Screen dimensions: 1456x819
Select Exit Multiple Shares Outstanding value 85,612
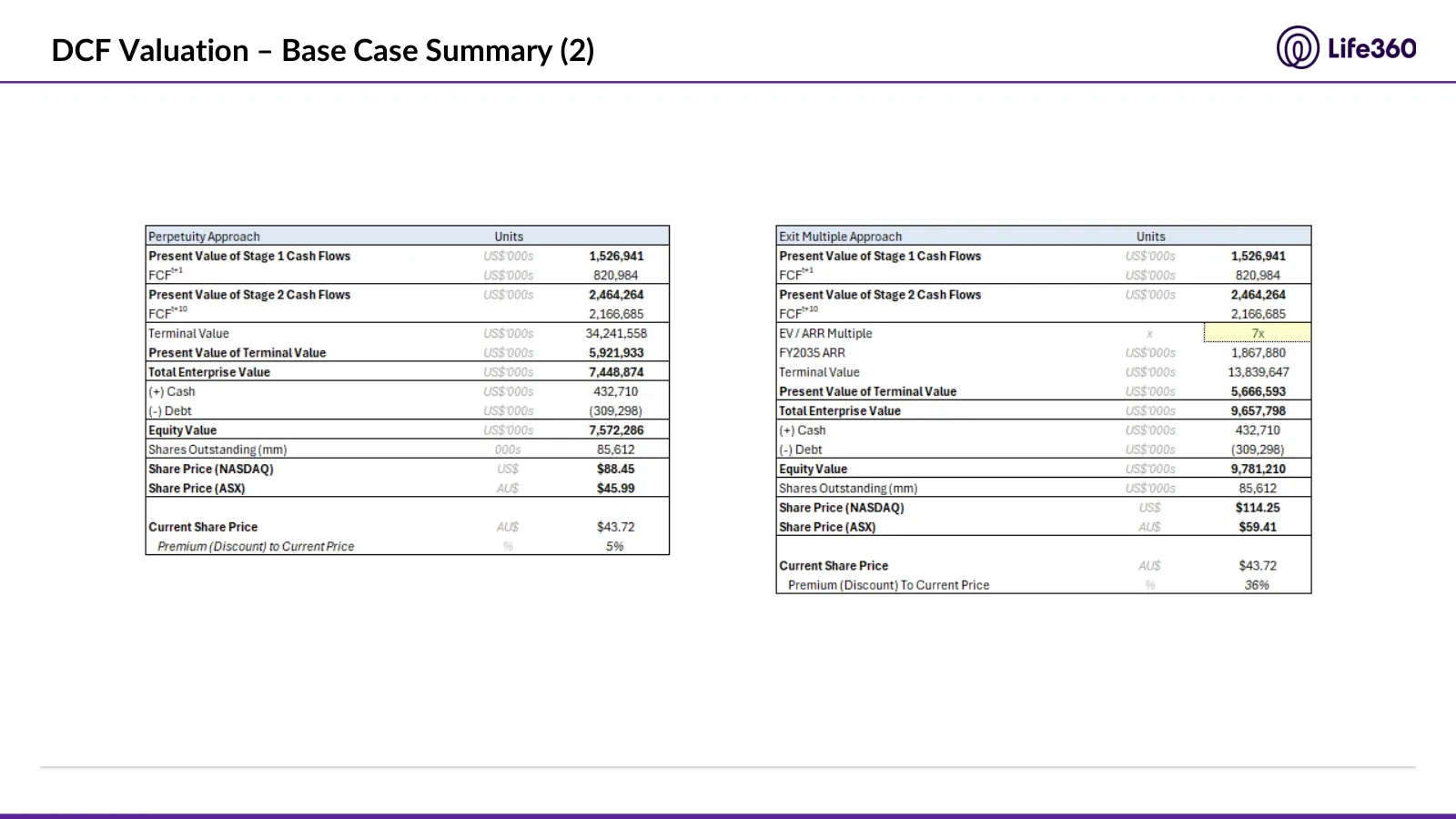pyautogui.click(x=1258, y=489)
